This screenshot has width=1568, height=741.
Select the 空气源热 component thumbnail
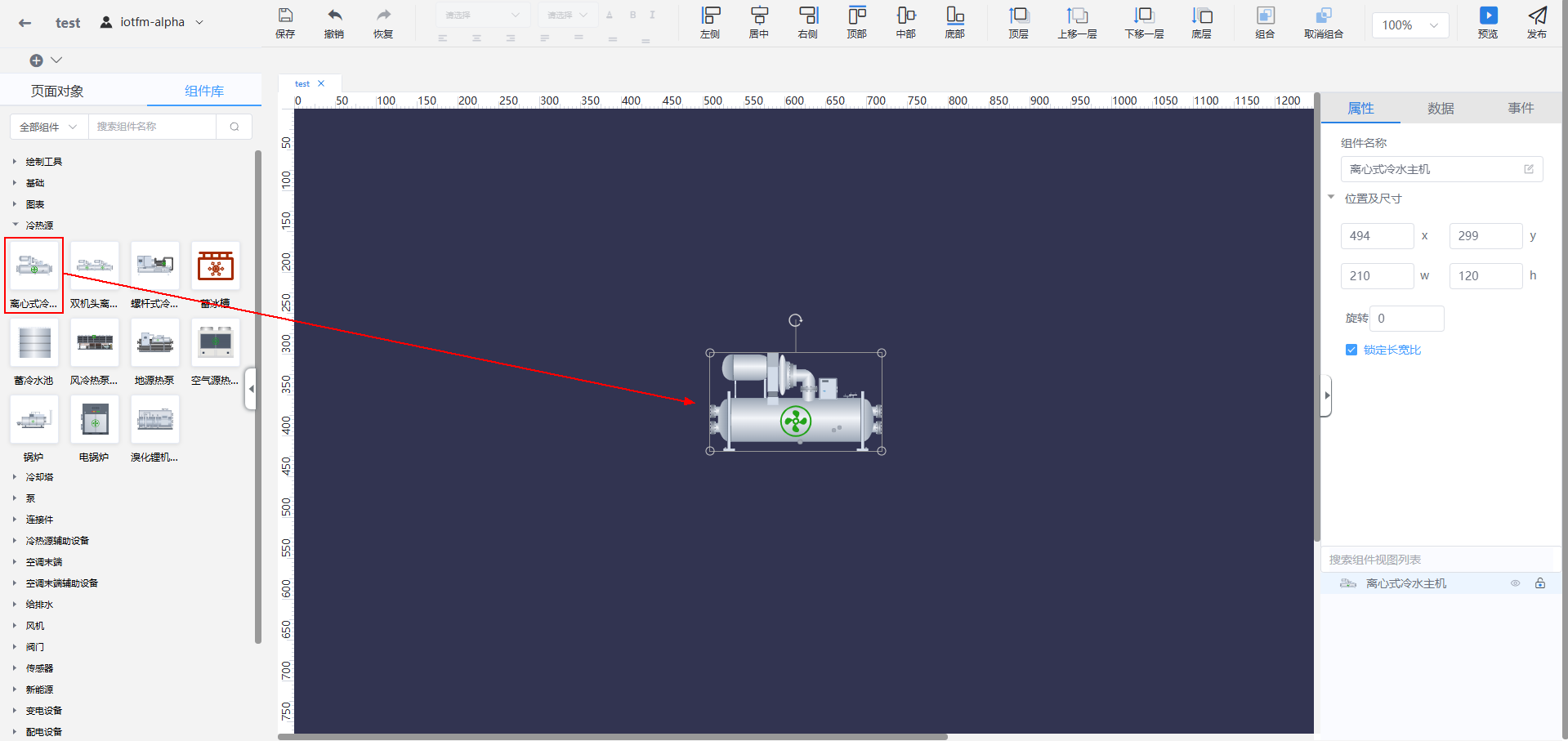click(x=216, y=342)
